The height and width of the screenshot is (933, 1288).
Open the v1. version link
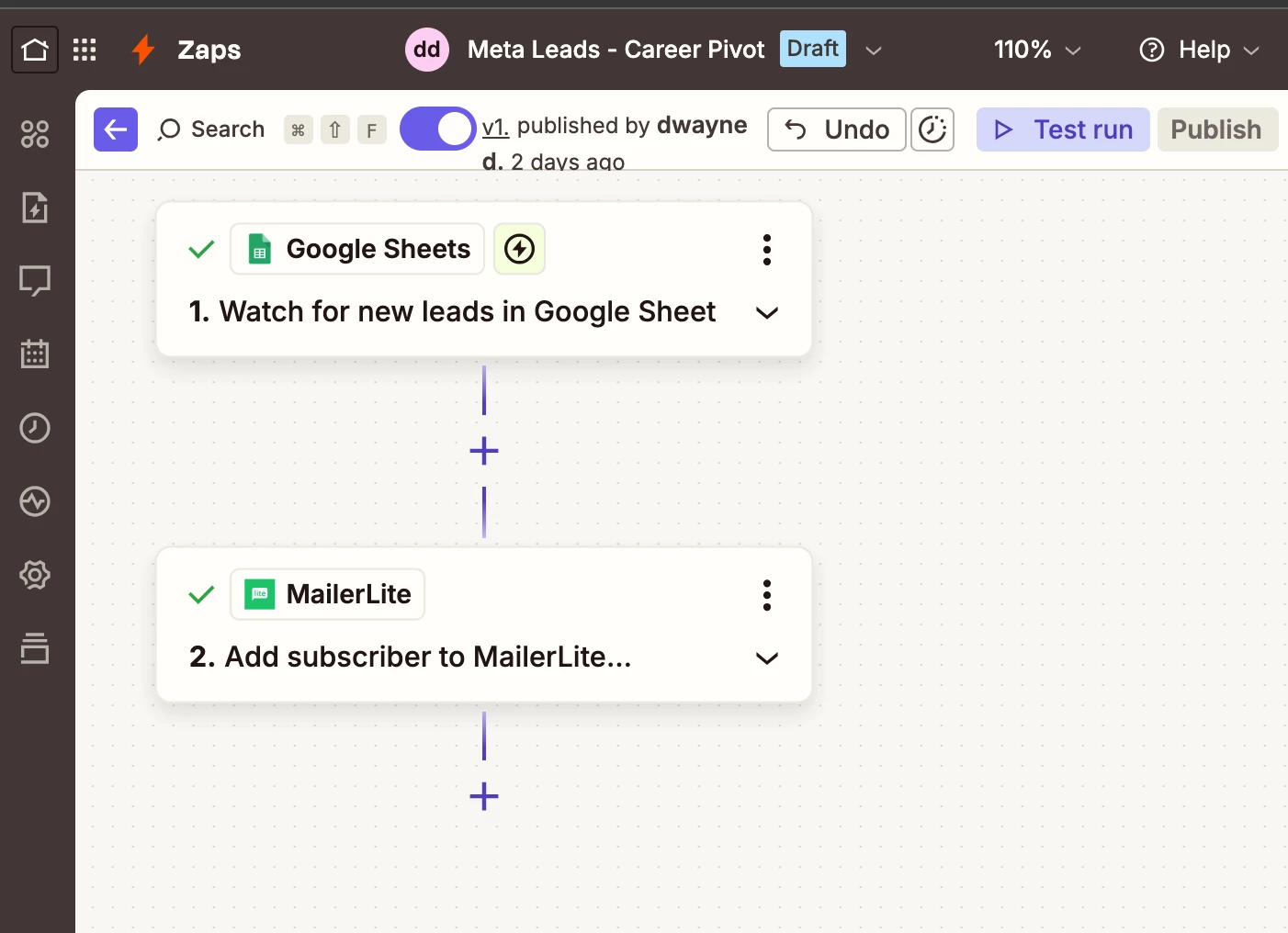495,127
